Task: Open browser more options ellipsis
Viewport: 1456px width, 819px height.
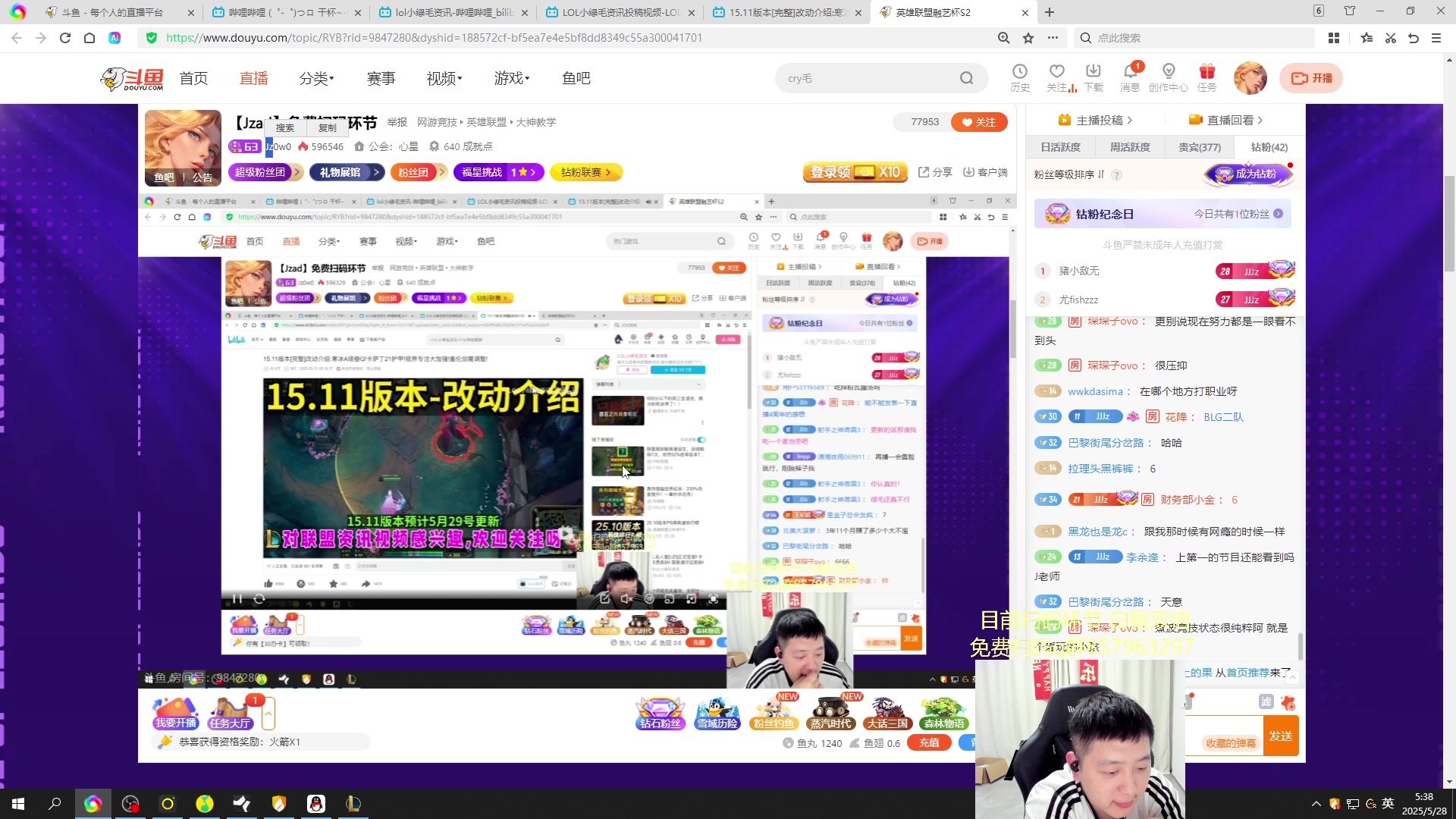Action: 1053,38
